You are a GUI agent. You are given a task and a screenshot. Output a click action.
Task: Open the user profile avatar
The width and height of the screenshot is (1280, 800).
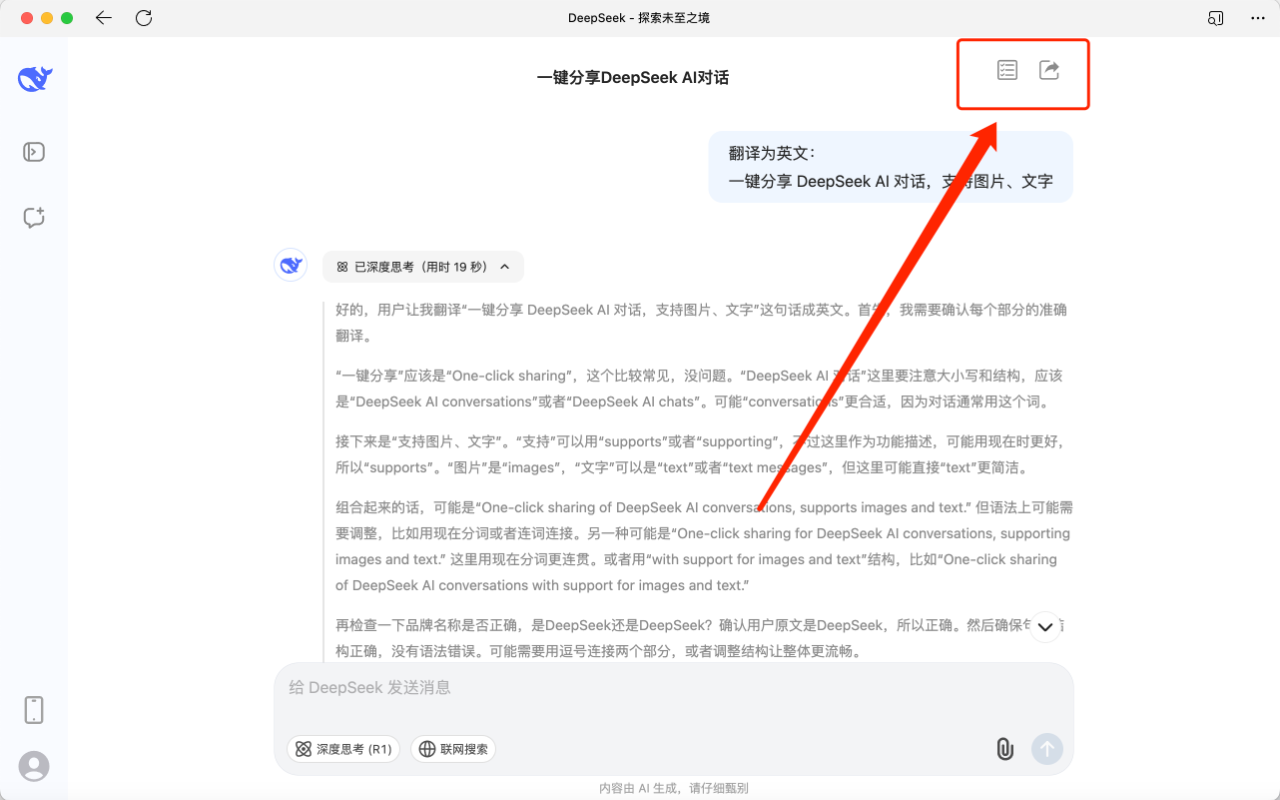[34, 766]
